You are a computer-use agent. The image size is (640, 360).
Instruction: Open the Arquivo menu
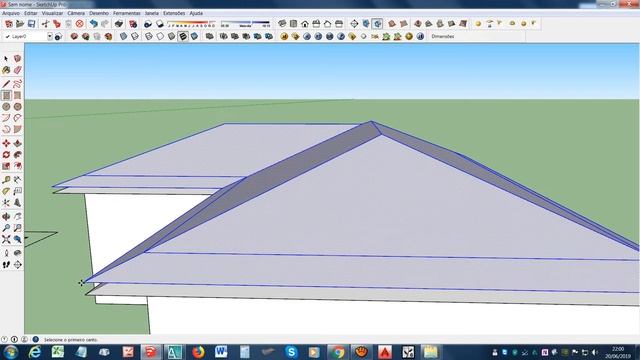pyautogui.click(x=11, y=13)
